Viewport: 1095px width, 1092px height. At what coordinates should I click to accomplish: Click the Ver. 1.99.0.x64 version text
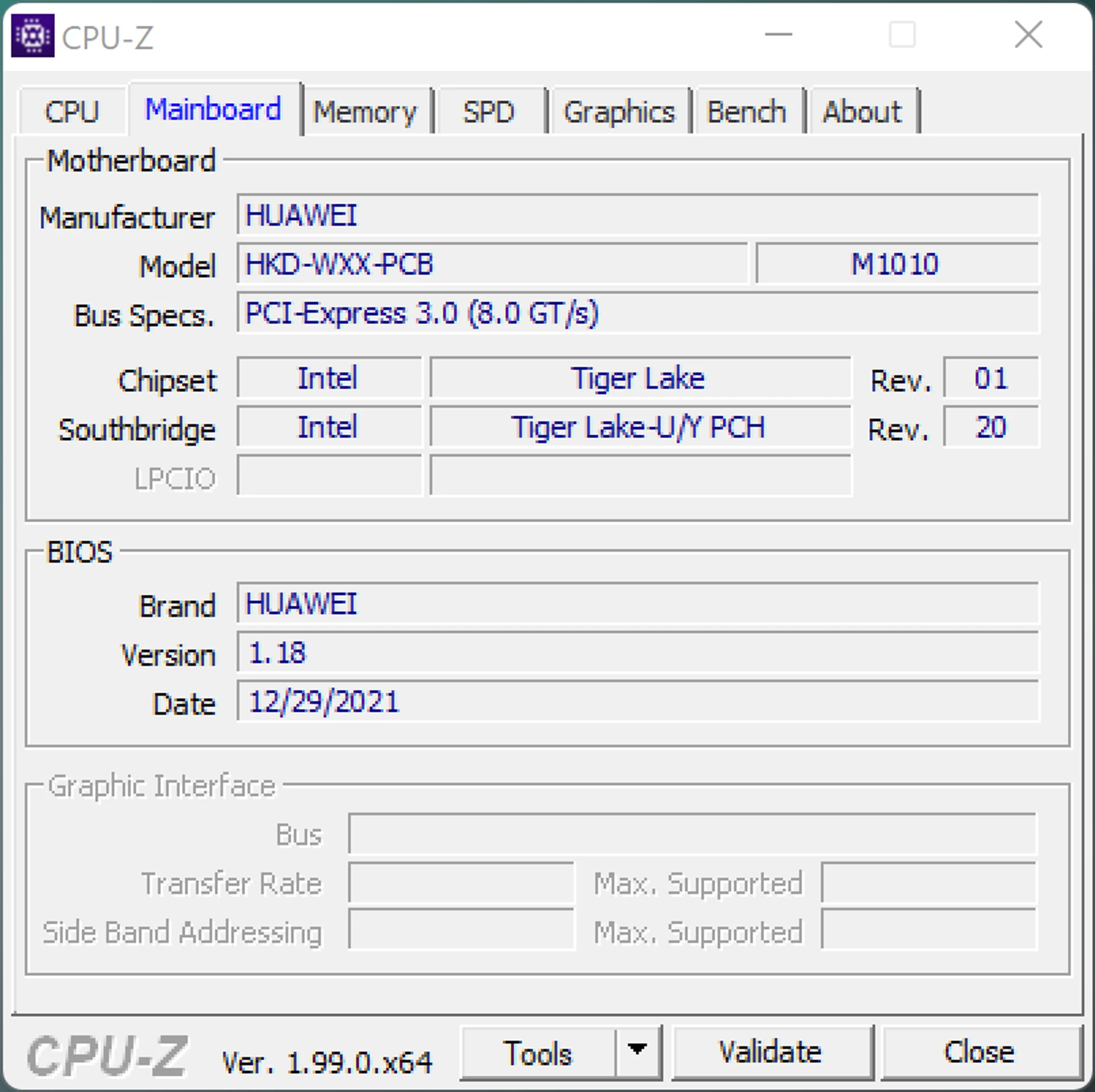click(327, 1062)
